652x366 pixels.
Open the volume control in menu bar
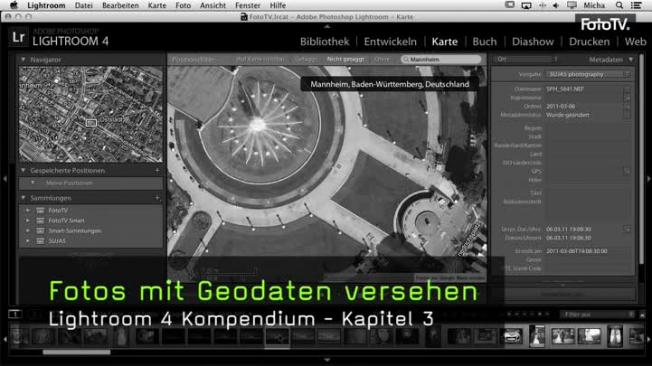(x=556, y=5)
